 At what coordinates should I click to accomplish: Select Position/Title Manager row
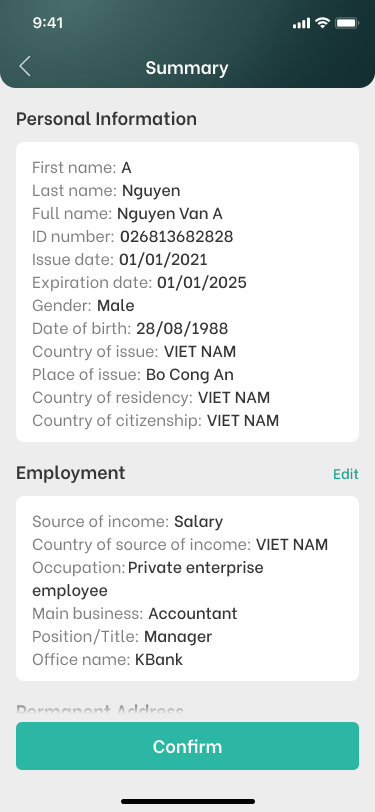(122, 636)
